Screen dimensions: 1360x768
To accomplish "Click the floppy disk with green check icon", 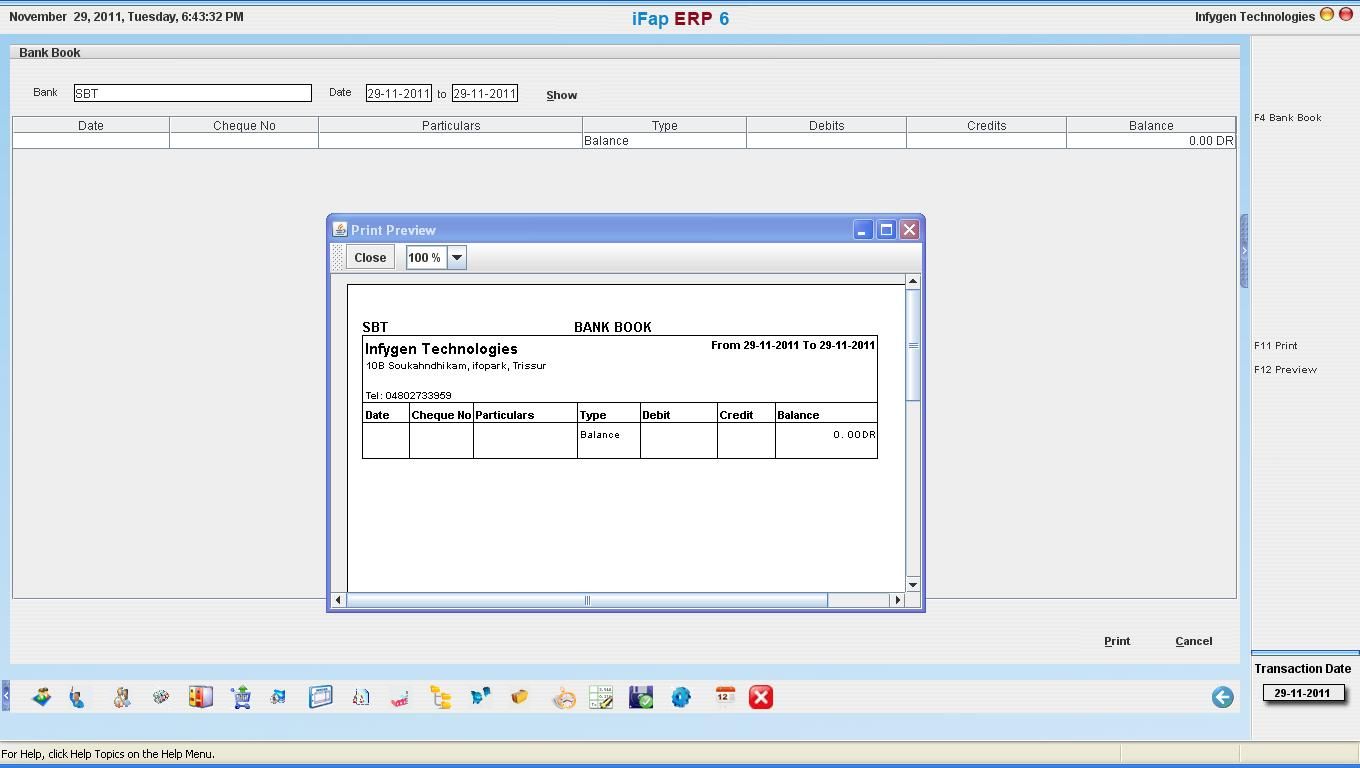I will [x=641, y=697].
